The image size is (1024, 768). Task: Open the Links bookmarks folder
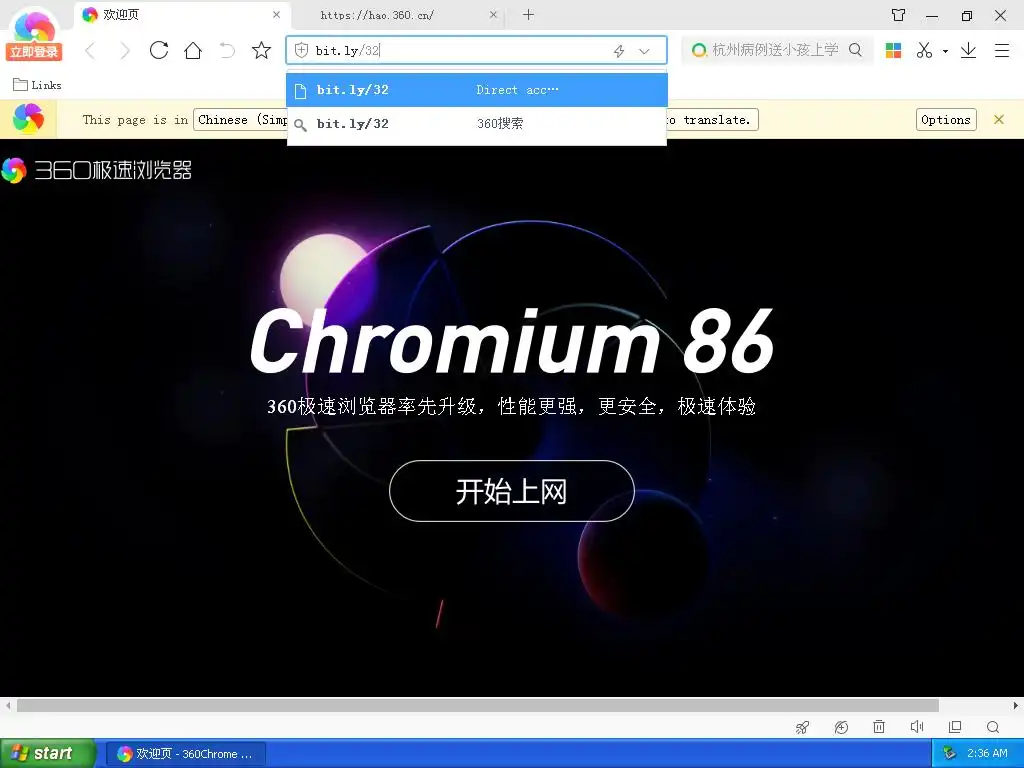tap(37, 85)
